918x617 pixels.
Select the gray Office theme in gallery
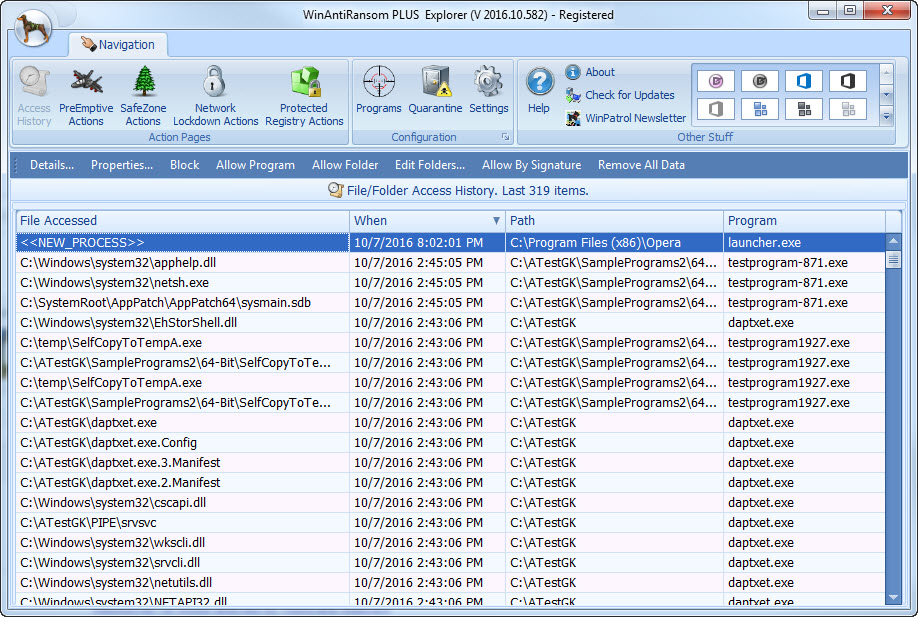point(716,109)
